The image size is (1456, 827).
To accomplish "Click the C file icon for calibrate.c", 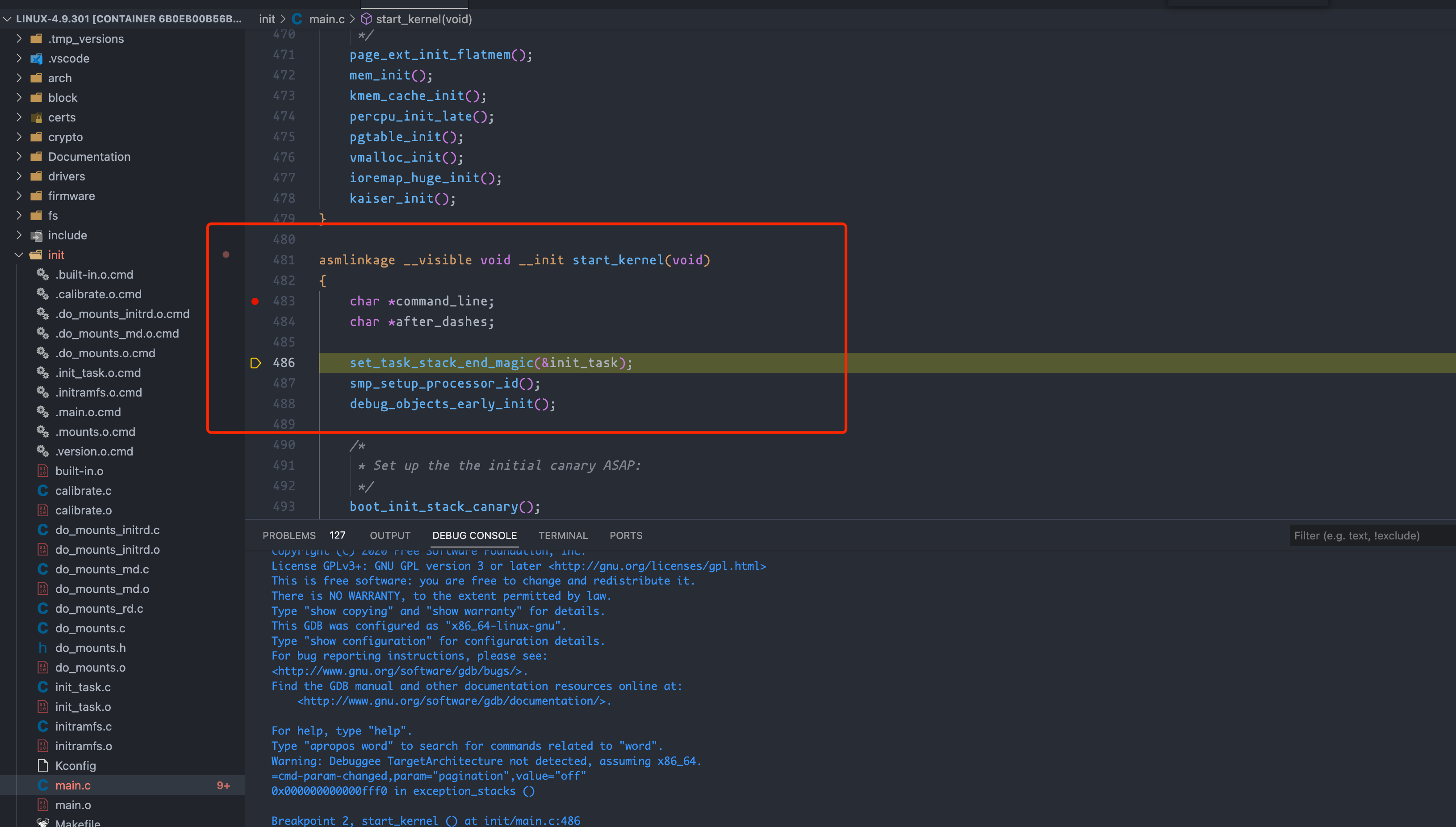I will pos(42,490).
